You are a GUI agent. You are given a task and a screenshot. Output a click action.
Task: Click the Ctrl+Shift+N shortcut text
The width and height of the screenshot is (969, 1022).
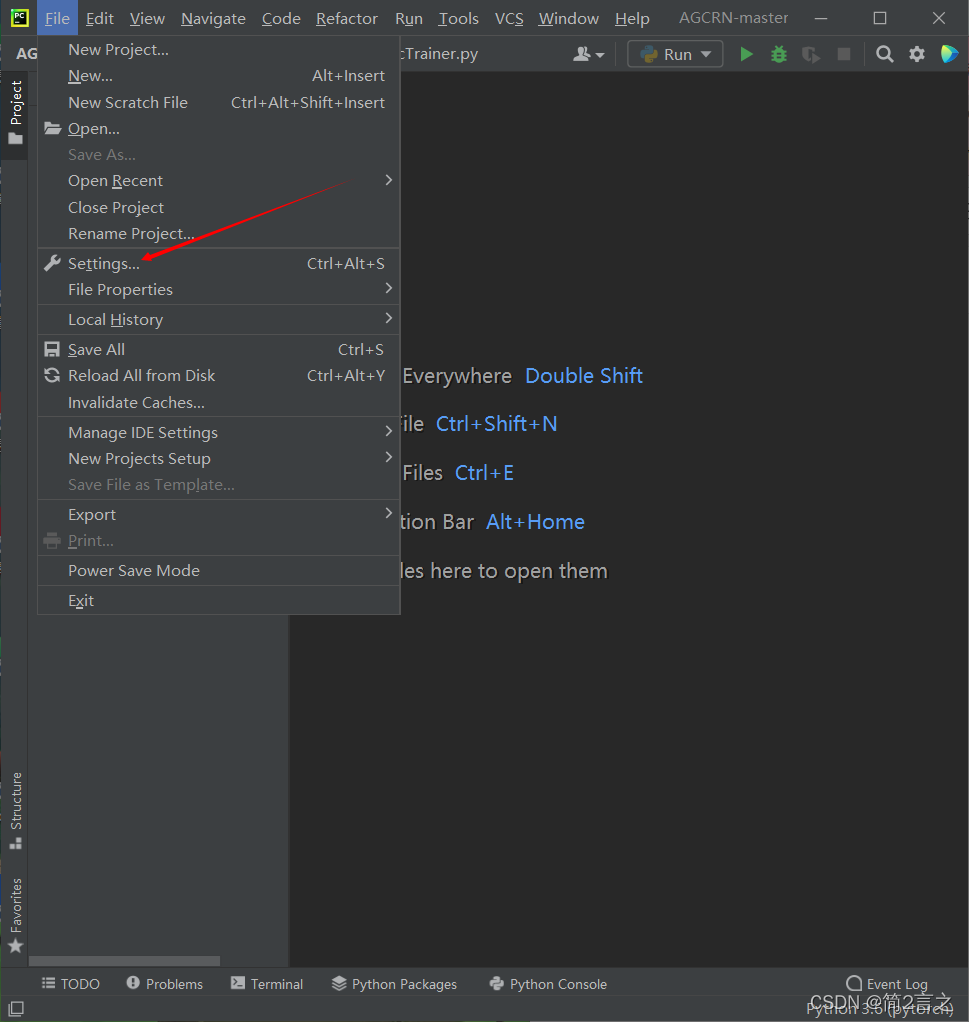(497, 424)
